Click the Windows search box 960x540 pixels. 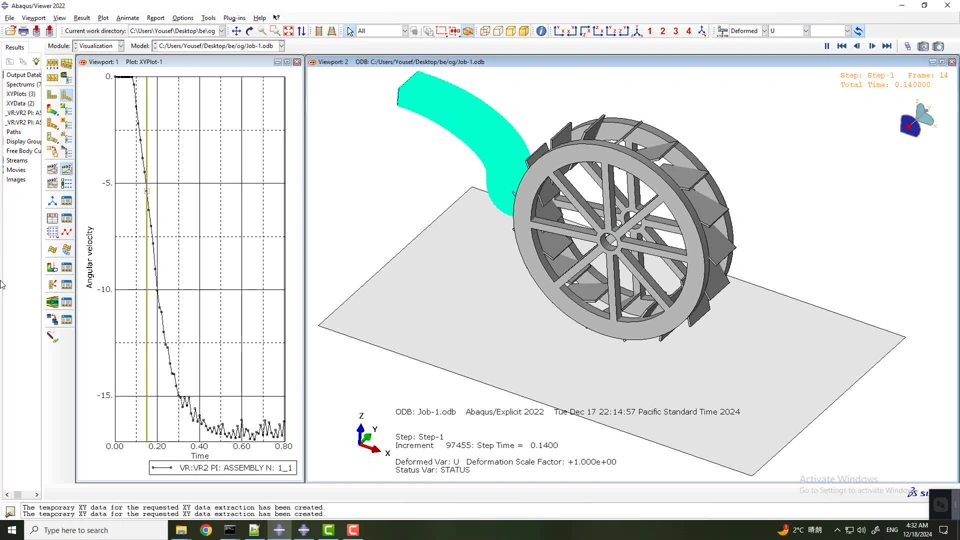click(96, 530)
